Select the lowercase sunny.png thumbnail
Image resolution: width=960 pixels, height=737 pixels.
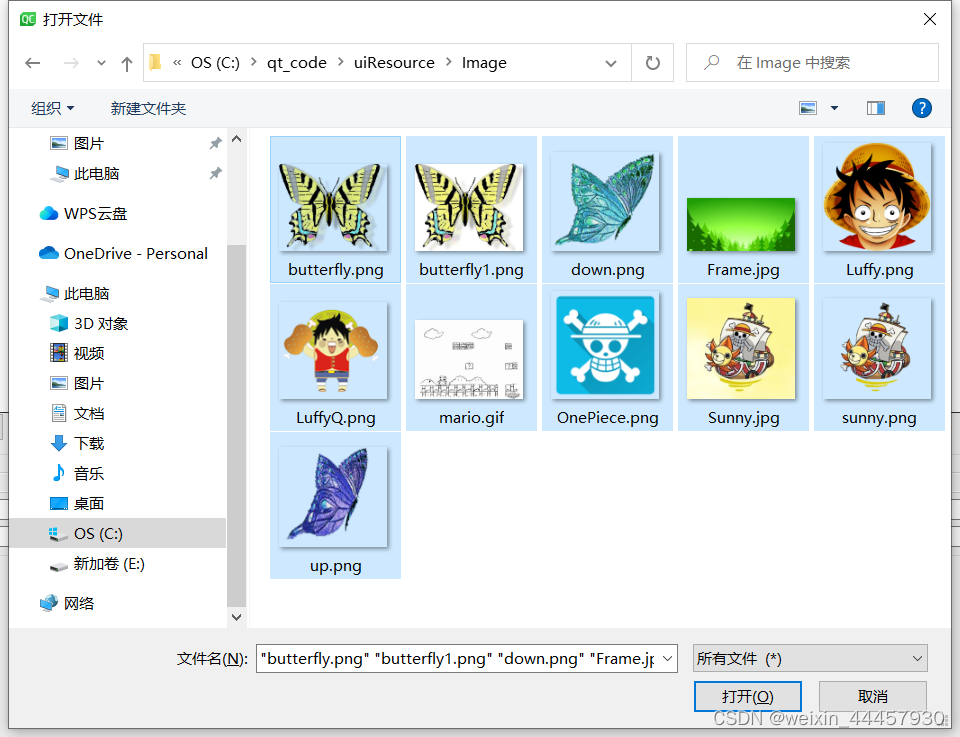click(x=879, y=357)
